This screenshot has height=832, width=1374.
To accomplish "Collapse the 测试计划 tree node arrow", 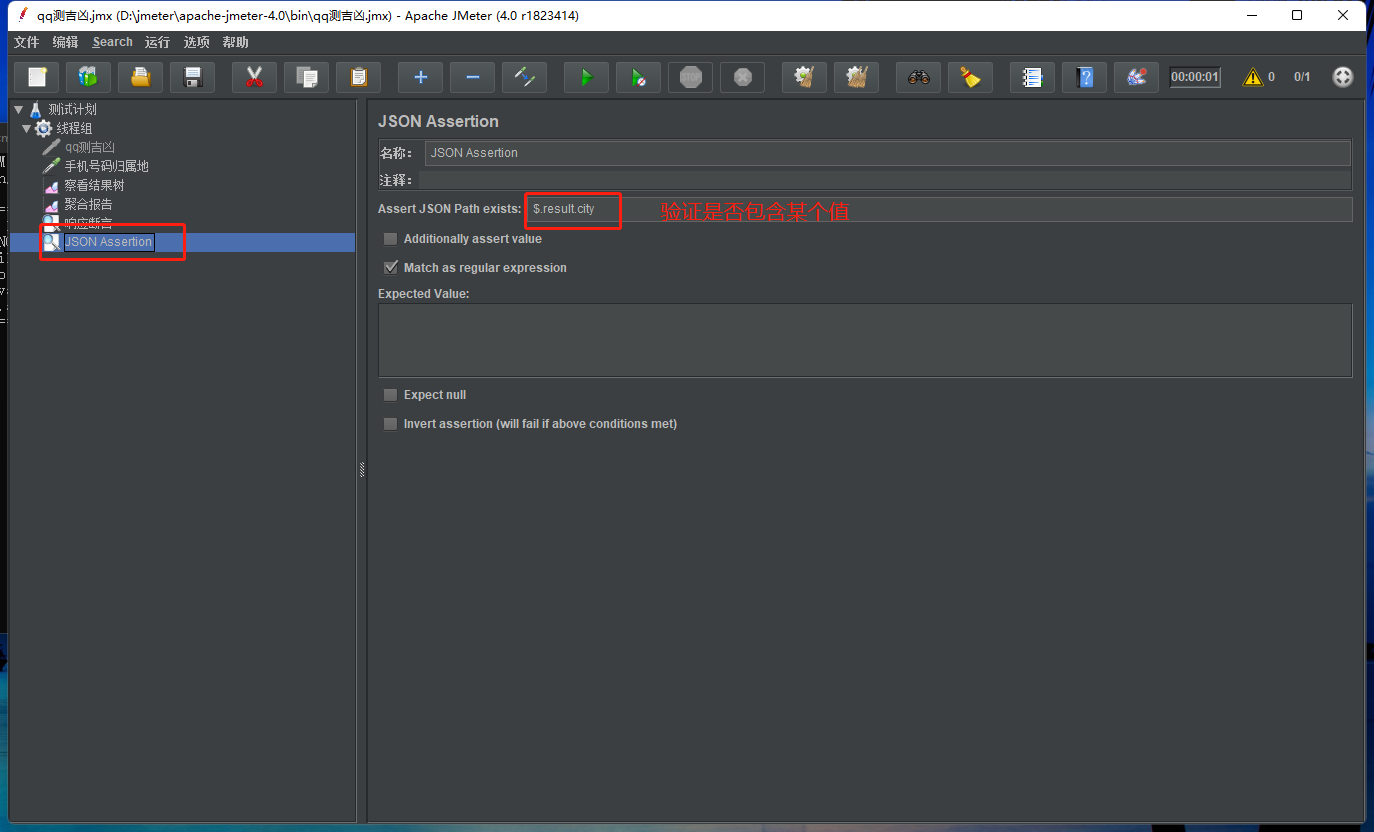I will pos(18,109).
